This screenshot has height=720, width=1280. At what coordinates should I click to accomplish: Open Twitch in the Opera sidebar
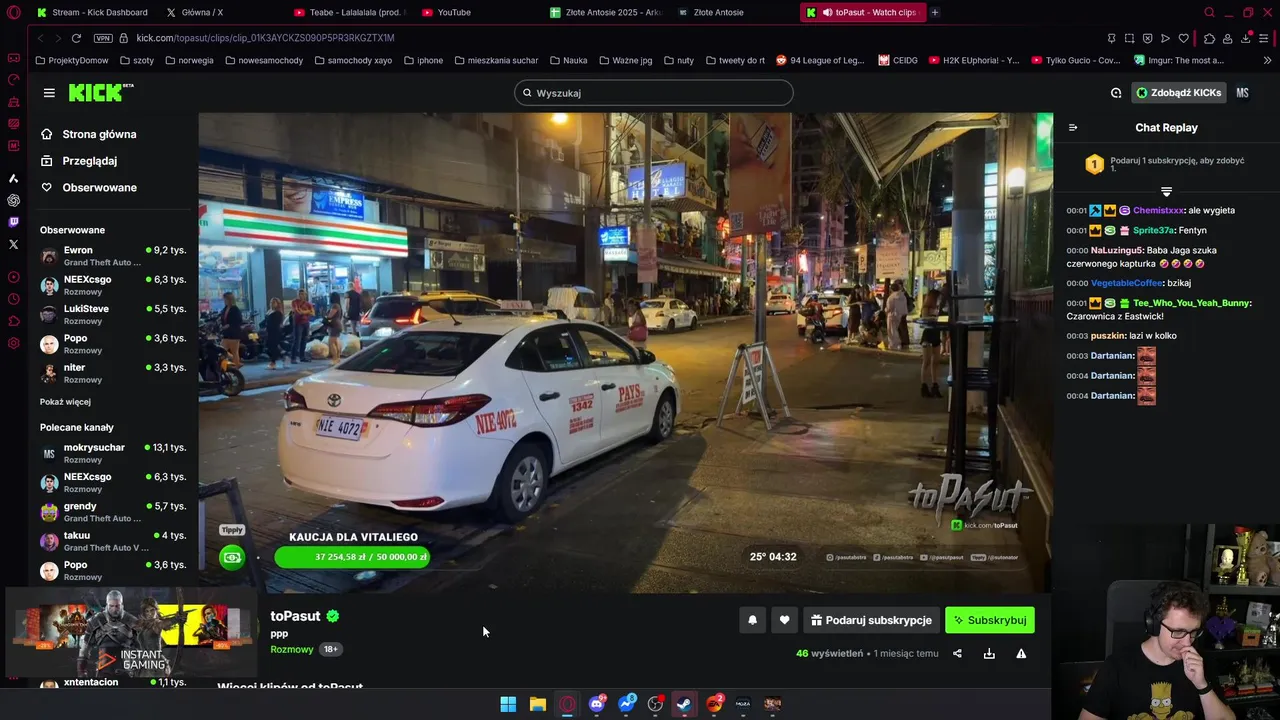click(x=13, y=222)
